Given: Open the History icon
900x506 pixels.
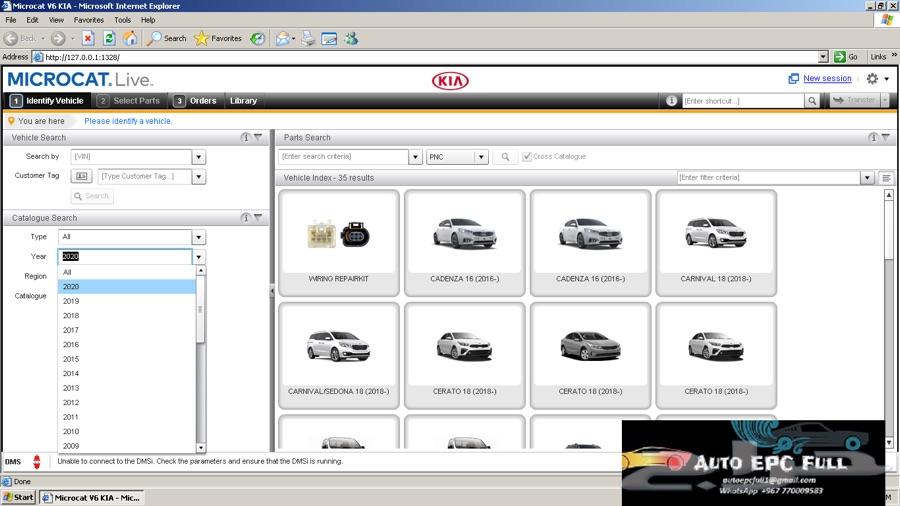Looking at the screenshot, I should (258, 38).
